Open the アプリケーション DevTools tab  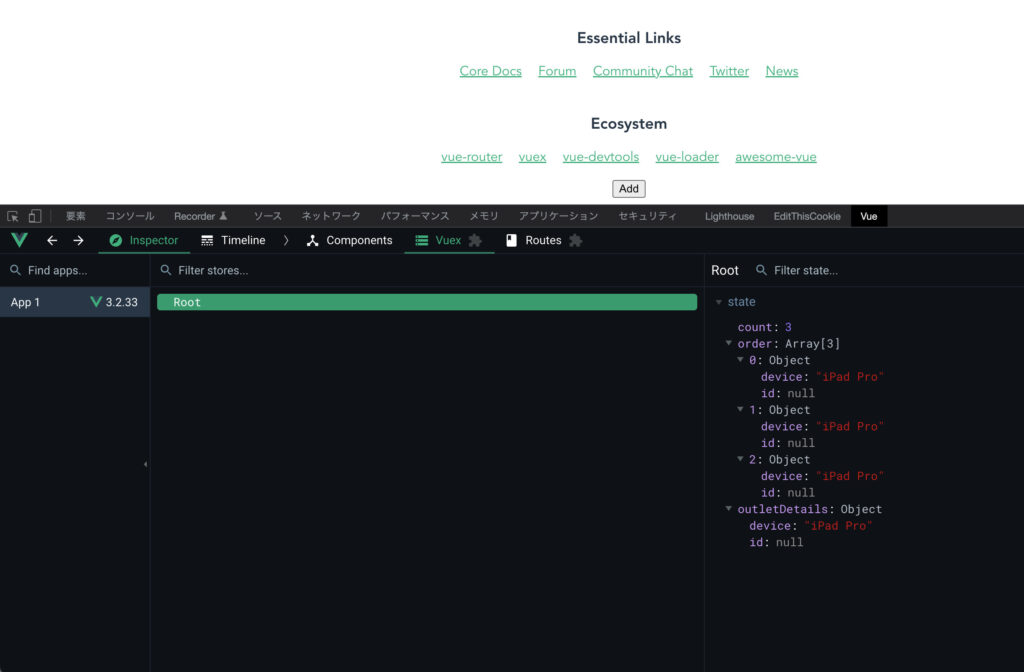558,216
